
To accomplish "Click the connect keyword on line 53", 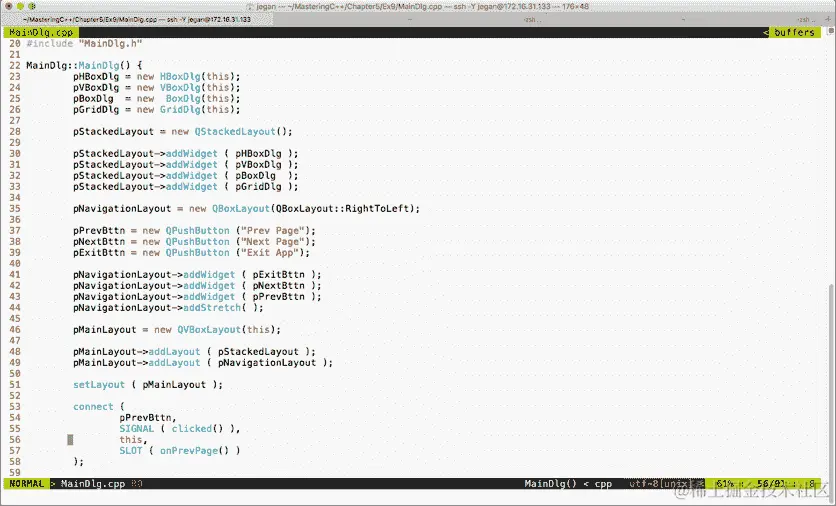I will click(x=93, y=407).
